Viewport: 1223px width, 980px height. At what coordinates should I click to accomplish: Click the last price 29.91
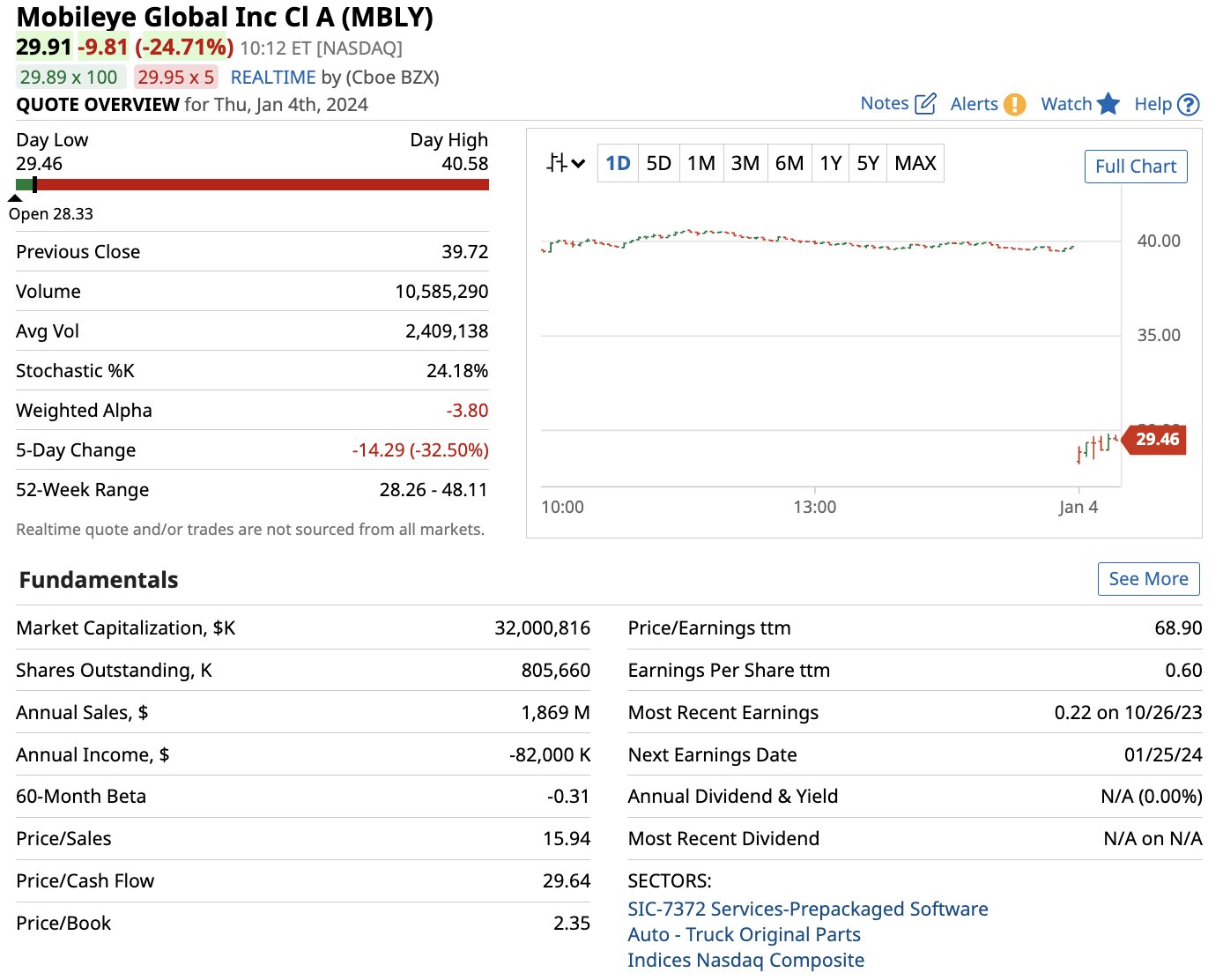tap(44, 47)
